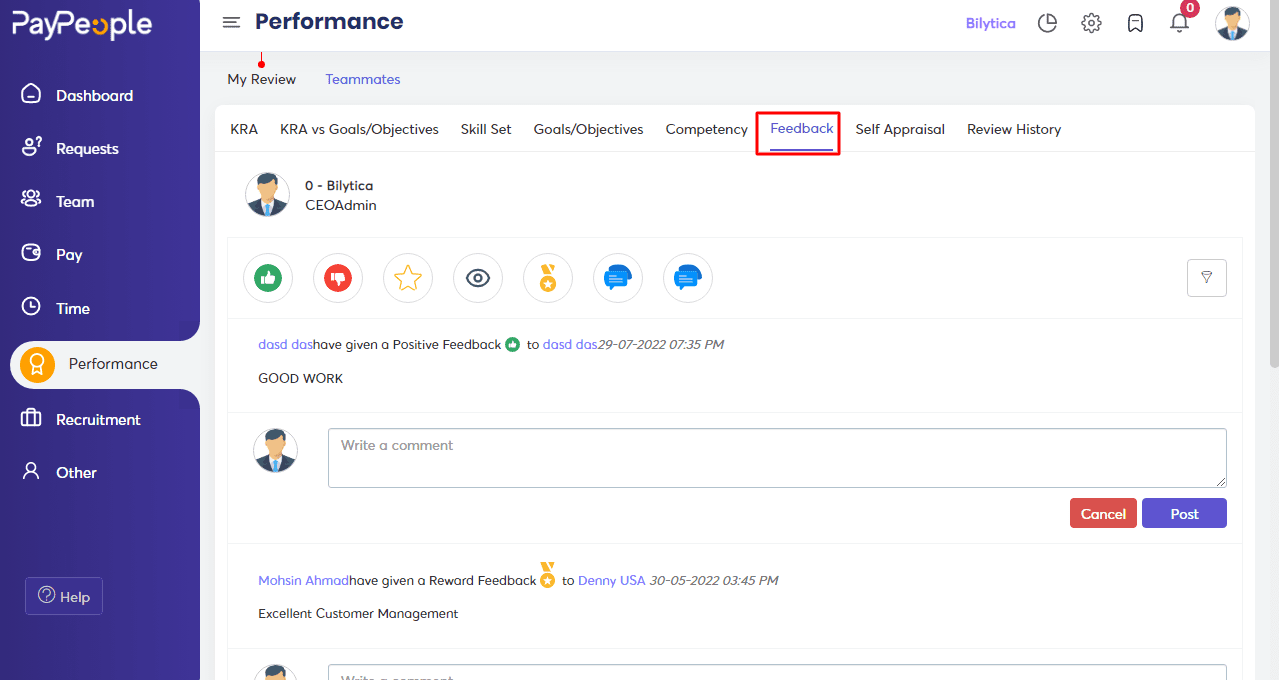This screenshot has height=680, width=1279.
Task: Toggle the eye visibility feedback filter
Action: pyautogui.click(x=478, y=278)
